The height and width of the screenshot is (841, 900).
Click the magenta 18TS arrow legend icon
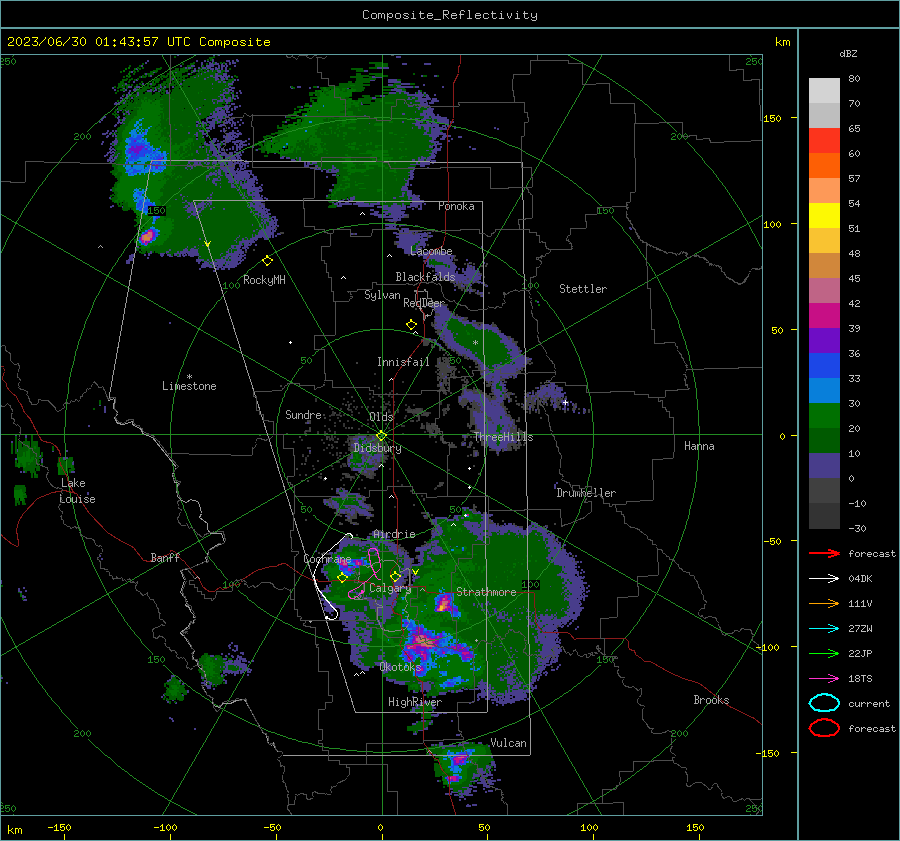(824, 678)
